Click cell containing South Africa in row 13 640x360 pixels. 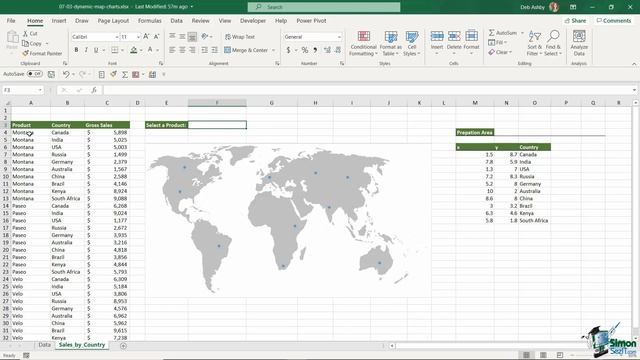point(67,198)
